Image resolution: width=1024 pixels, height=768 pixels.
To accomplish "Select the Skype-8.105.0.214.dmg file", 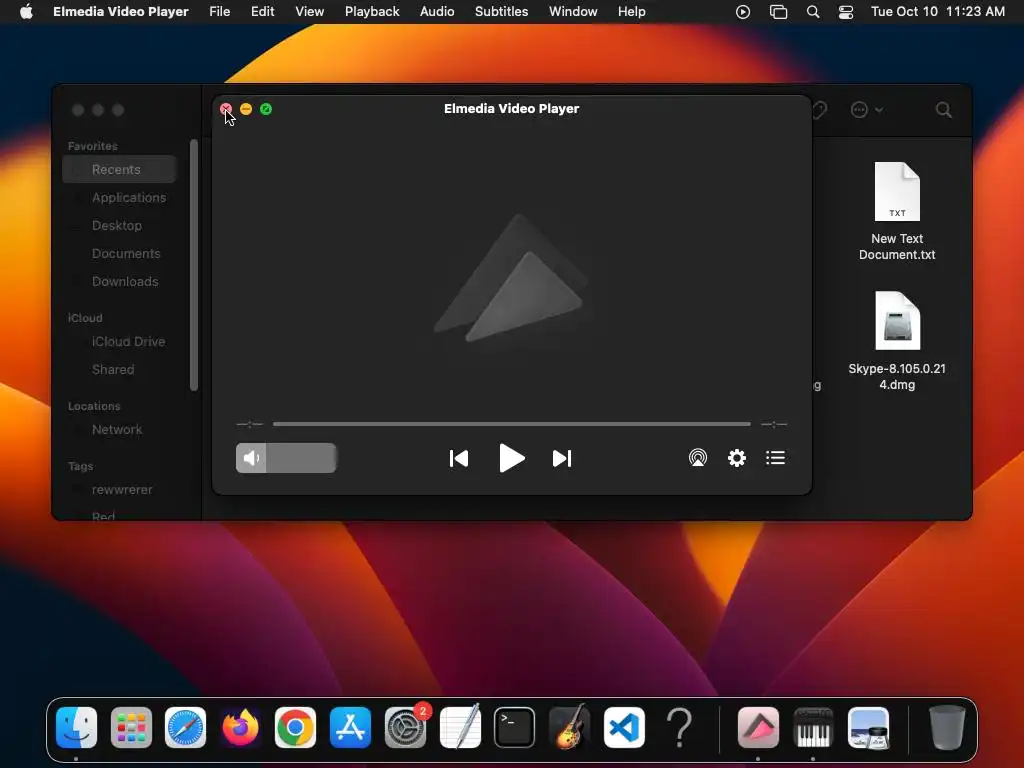I will coord(897,341).
